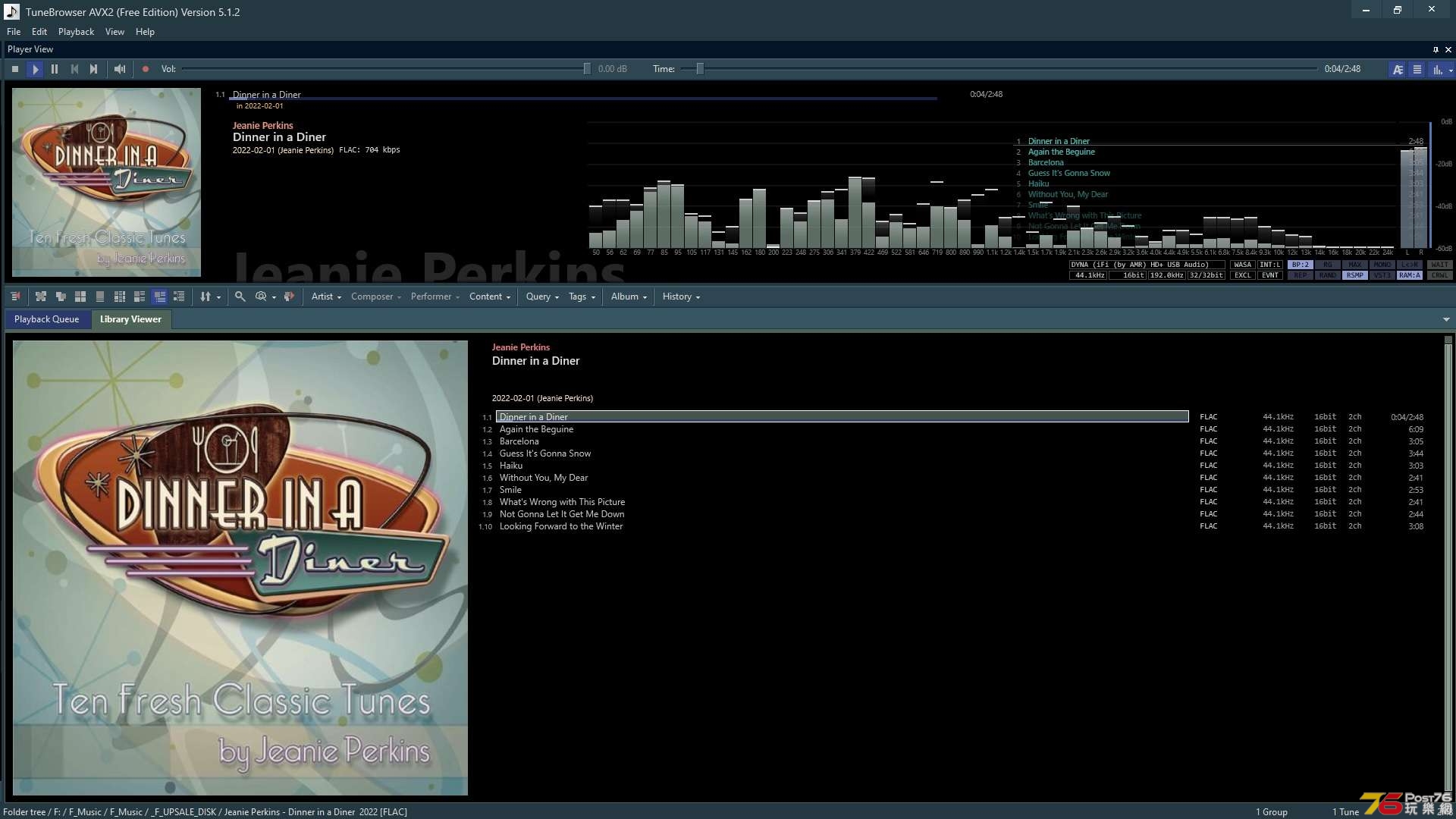Toggle the track list view icon in player

pos(1417,69)
